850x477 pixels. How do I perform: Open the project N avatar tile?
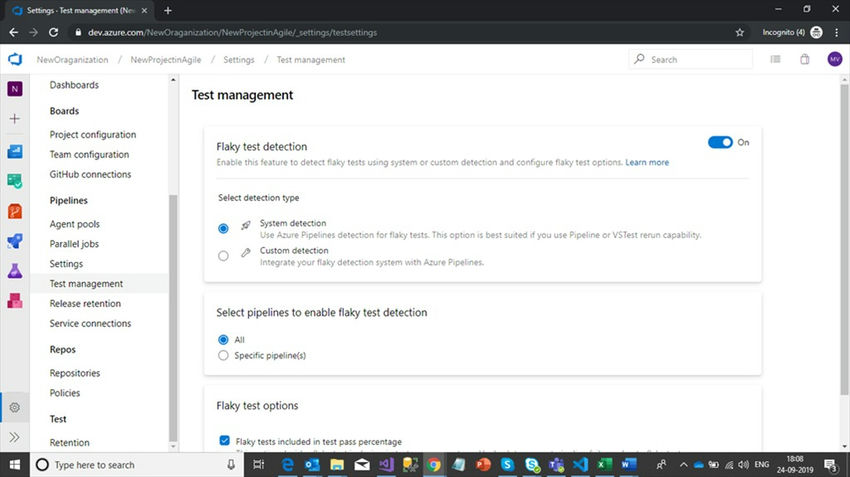(15, 89)
